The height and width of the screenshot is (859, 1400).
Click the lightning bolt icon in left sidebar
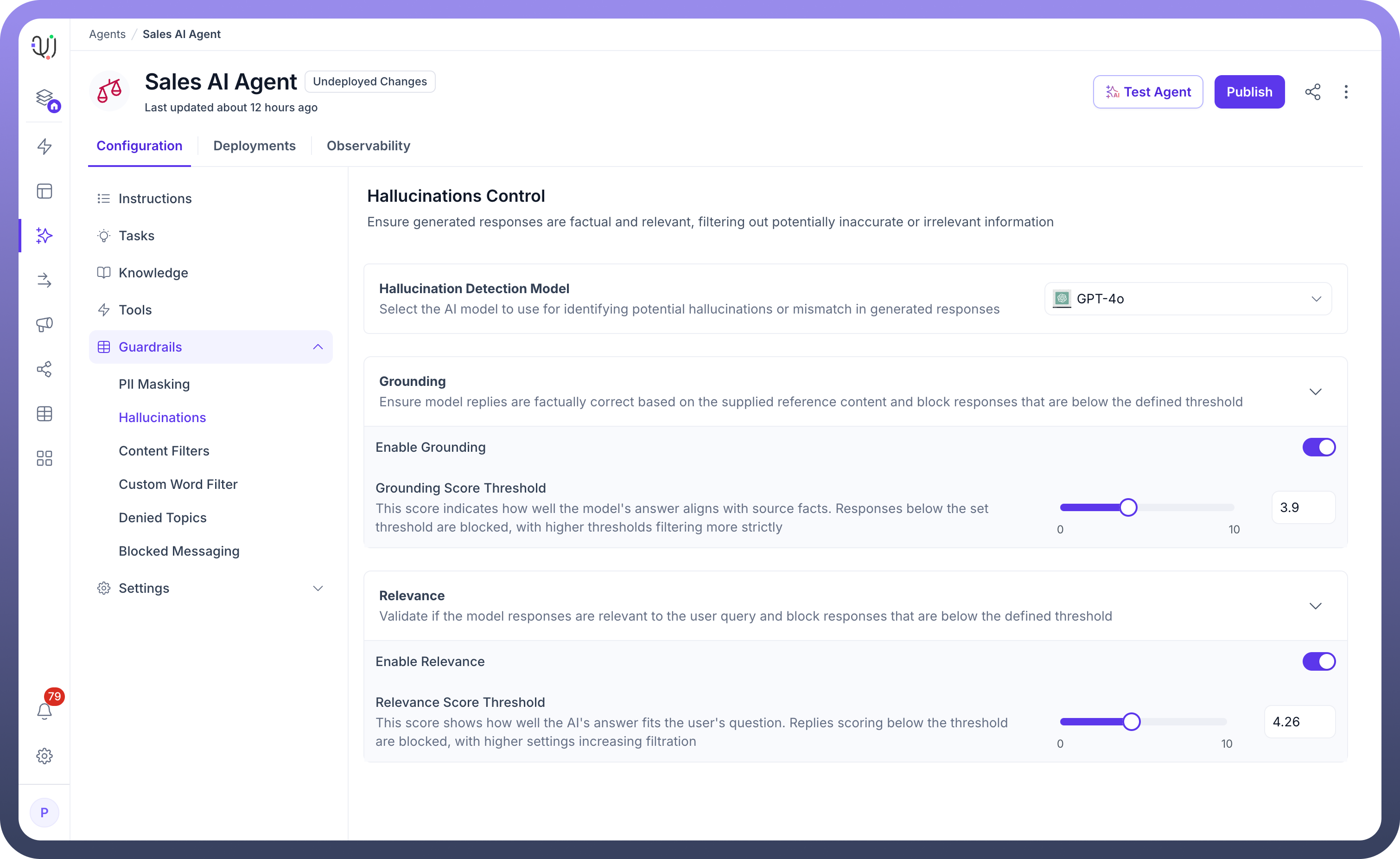click(x=45, y=146)
